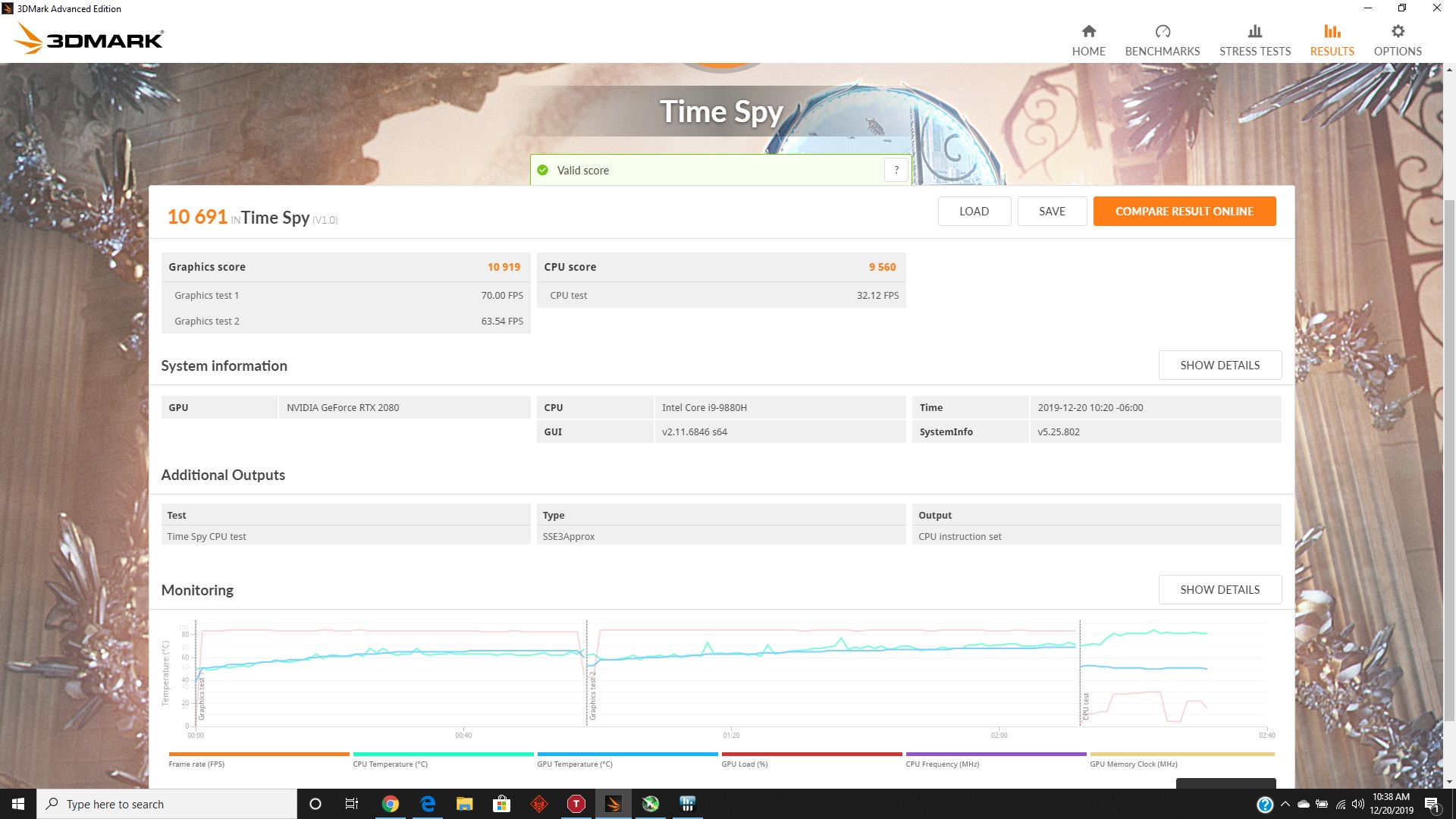Open the green Xbox-style taskbar app
Screen dimensions: 1456x819
tap(651, 804)
